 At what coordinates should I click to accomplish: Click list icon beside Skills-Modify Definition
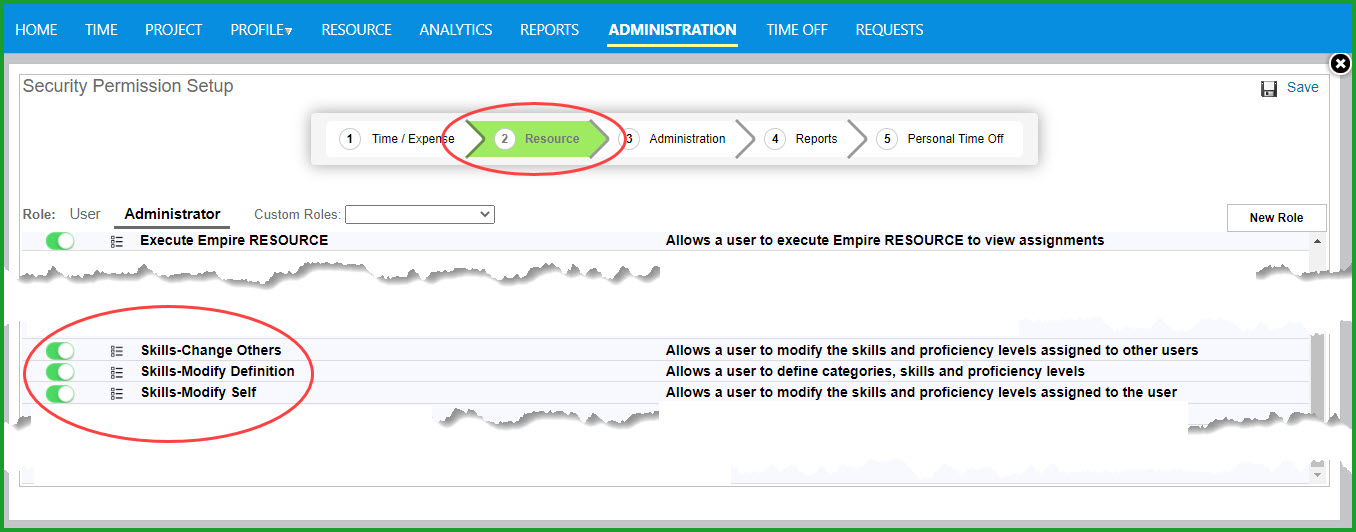tap(117, 372)
